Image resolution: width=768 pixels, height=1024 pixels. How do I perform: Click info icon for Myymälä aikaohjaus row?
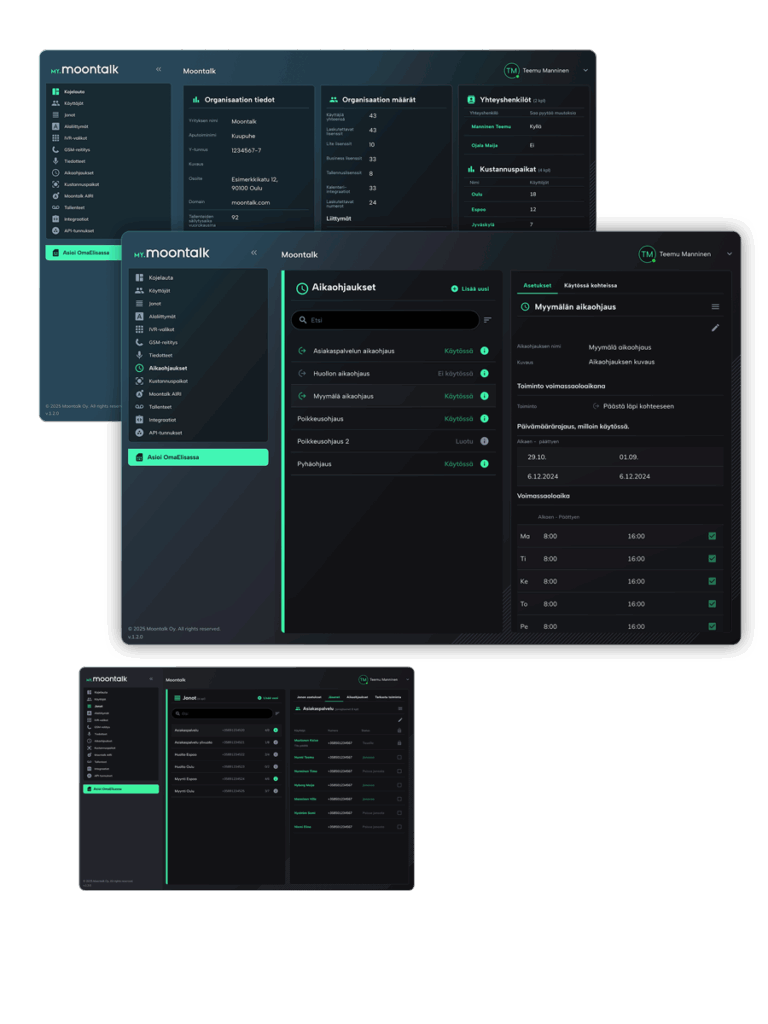(x=485, y=396)
